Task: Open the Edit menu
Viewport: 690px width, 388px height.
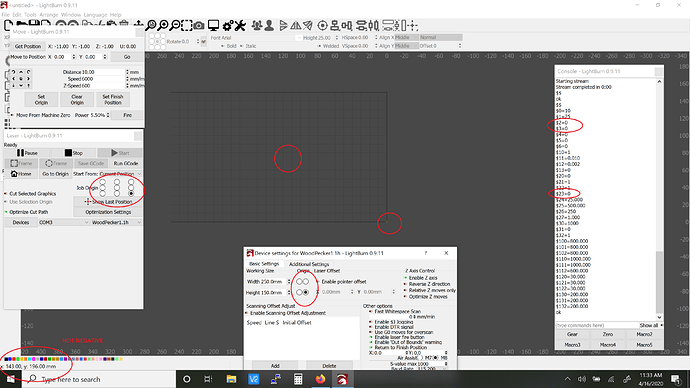Action: pos(17,15)
